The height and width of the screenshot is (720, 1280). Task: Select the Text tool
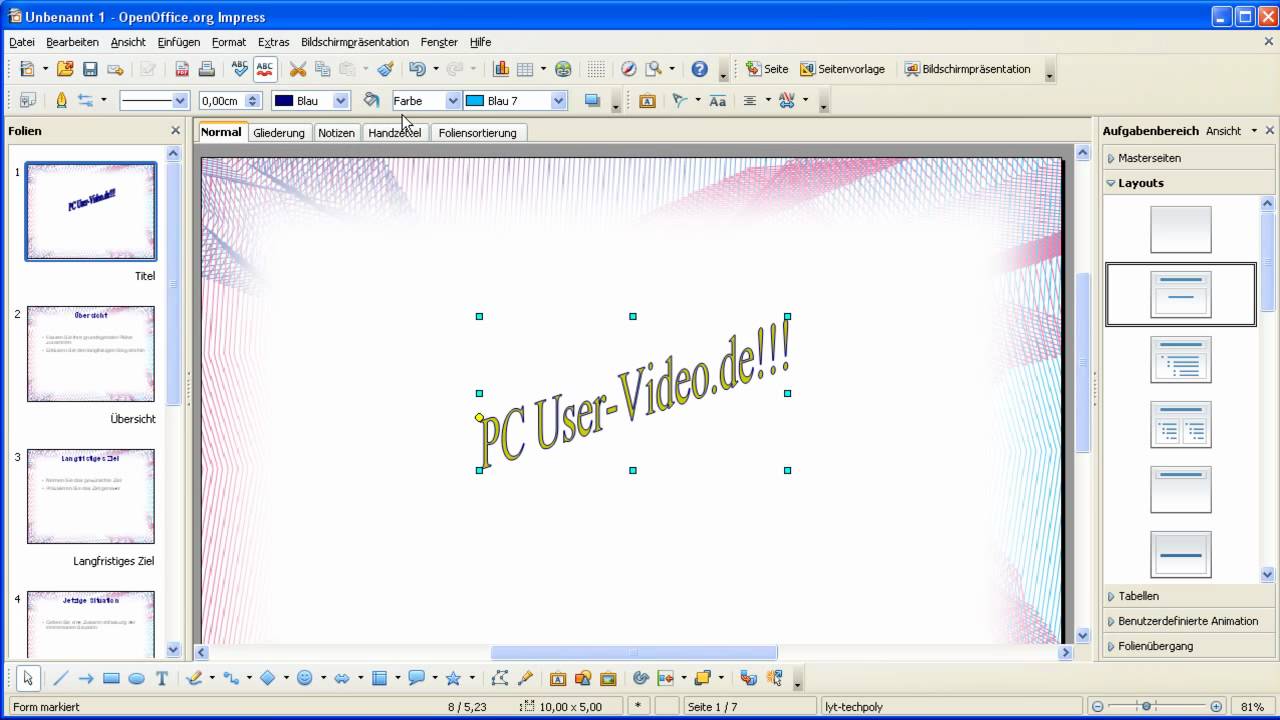(161, 678)
